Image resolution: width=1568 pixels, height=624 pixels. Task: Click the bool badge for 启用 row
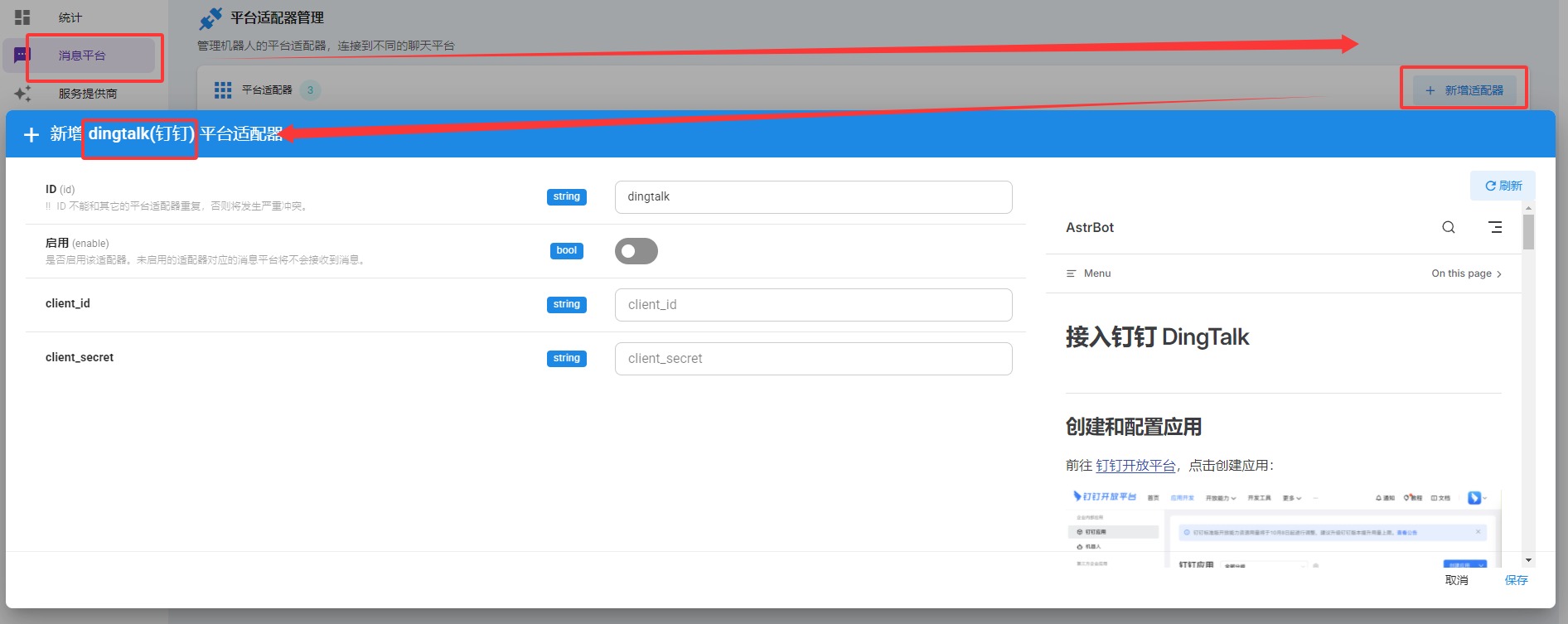point(567,251)
